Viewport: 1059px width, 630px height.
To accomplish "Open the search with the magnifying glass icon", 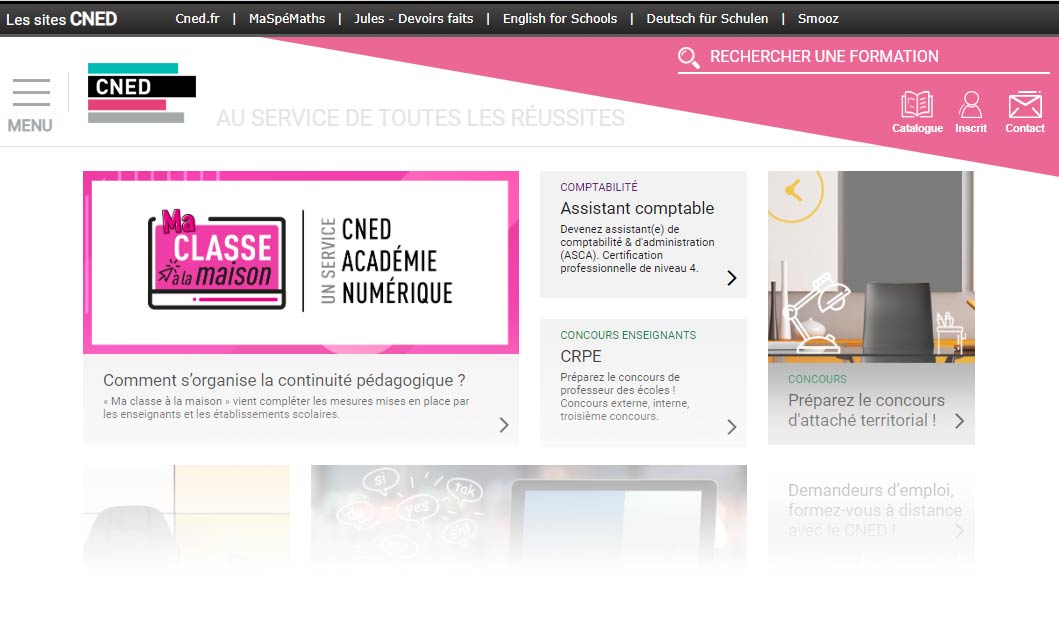I will [x=688, y=58].
